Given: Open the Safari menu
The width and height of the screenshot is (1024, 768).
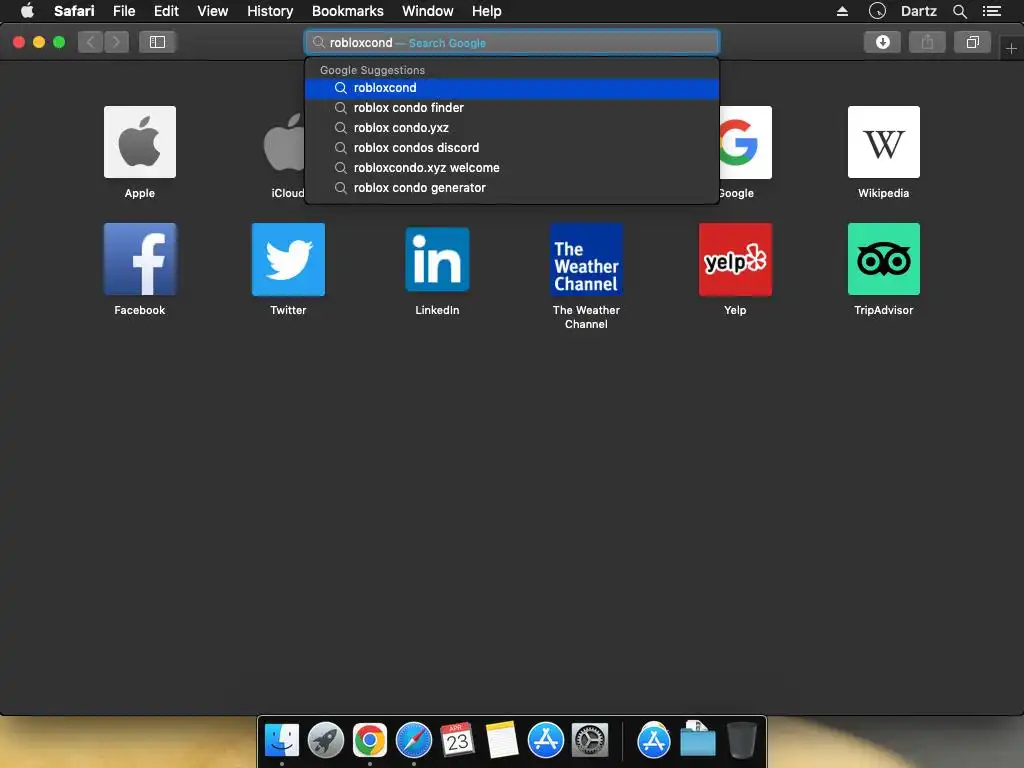Looking at the screenshot, I should pos(74,10).
